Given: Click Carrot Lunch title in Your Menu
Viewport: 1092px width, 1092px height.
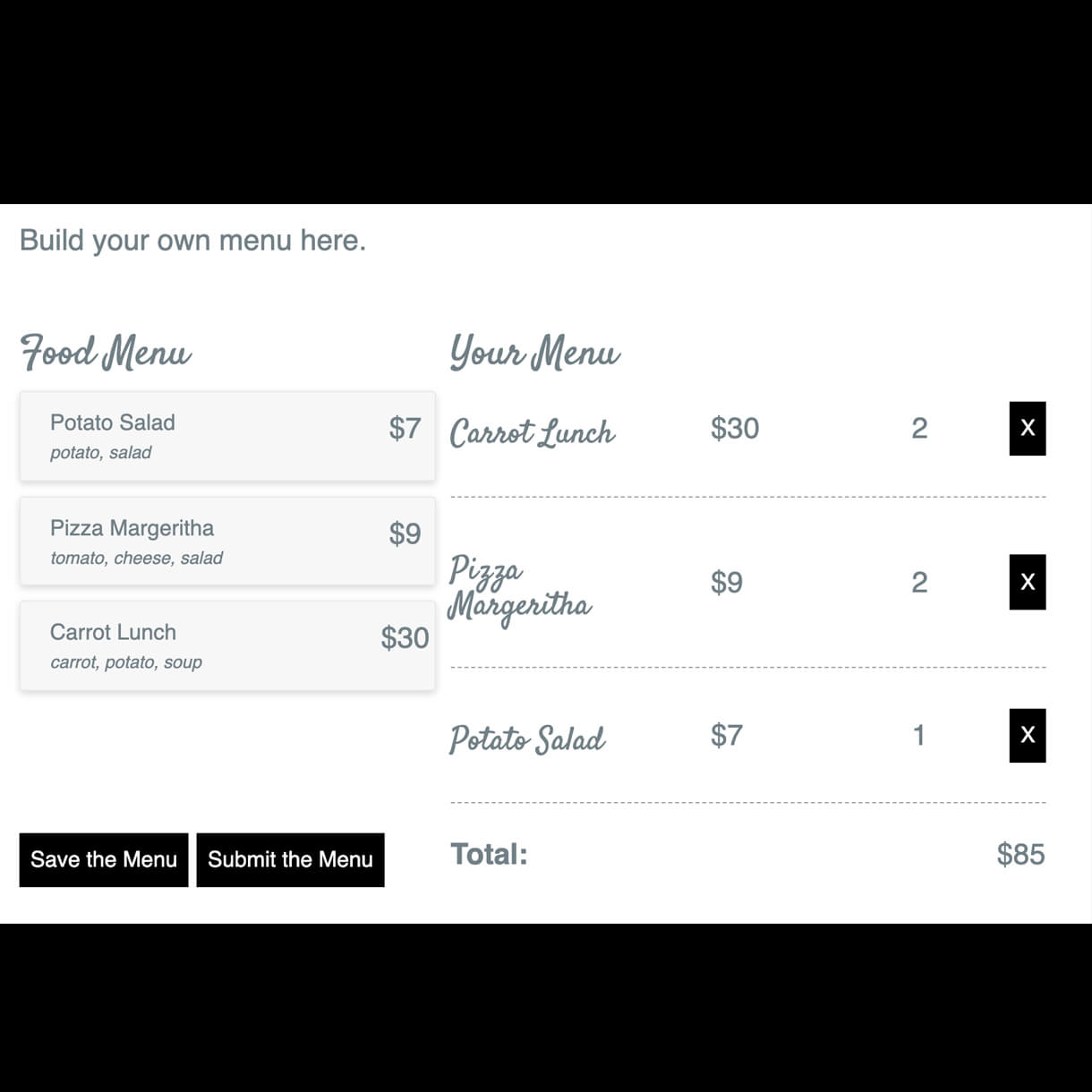Looking at the screenshot, I should [533, 432].
